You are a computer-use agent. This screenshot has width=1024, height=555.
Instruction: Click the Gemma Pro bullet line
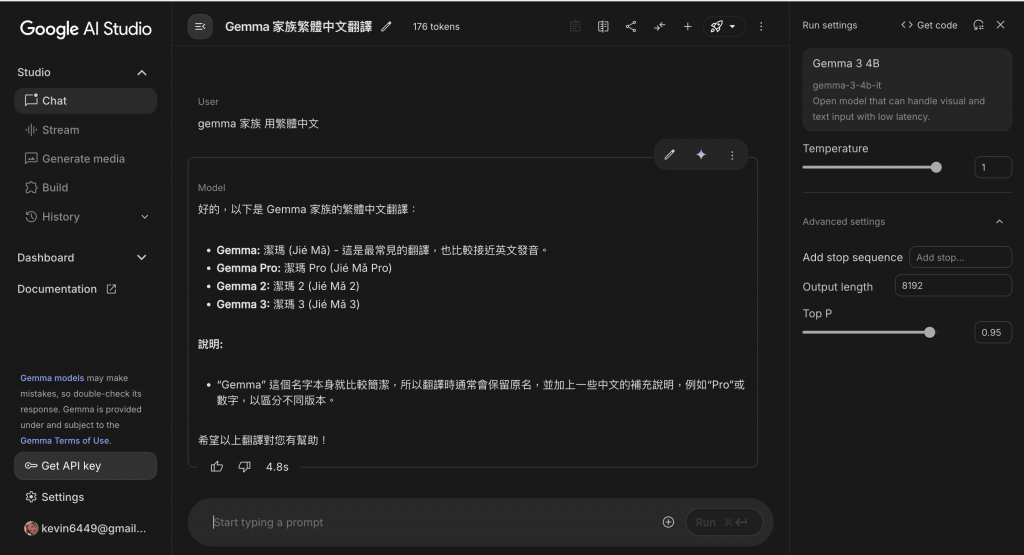tap(304, 268)
